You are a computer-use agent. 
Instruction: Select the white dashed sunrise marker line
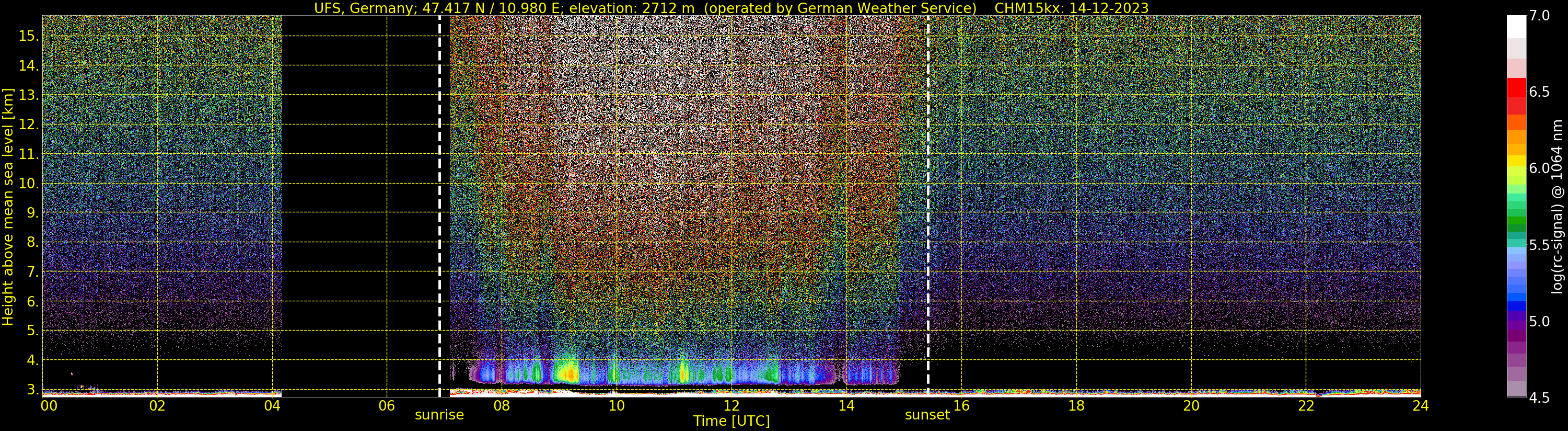(439, 206)
